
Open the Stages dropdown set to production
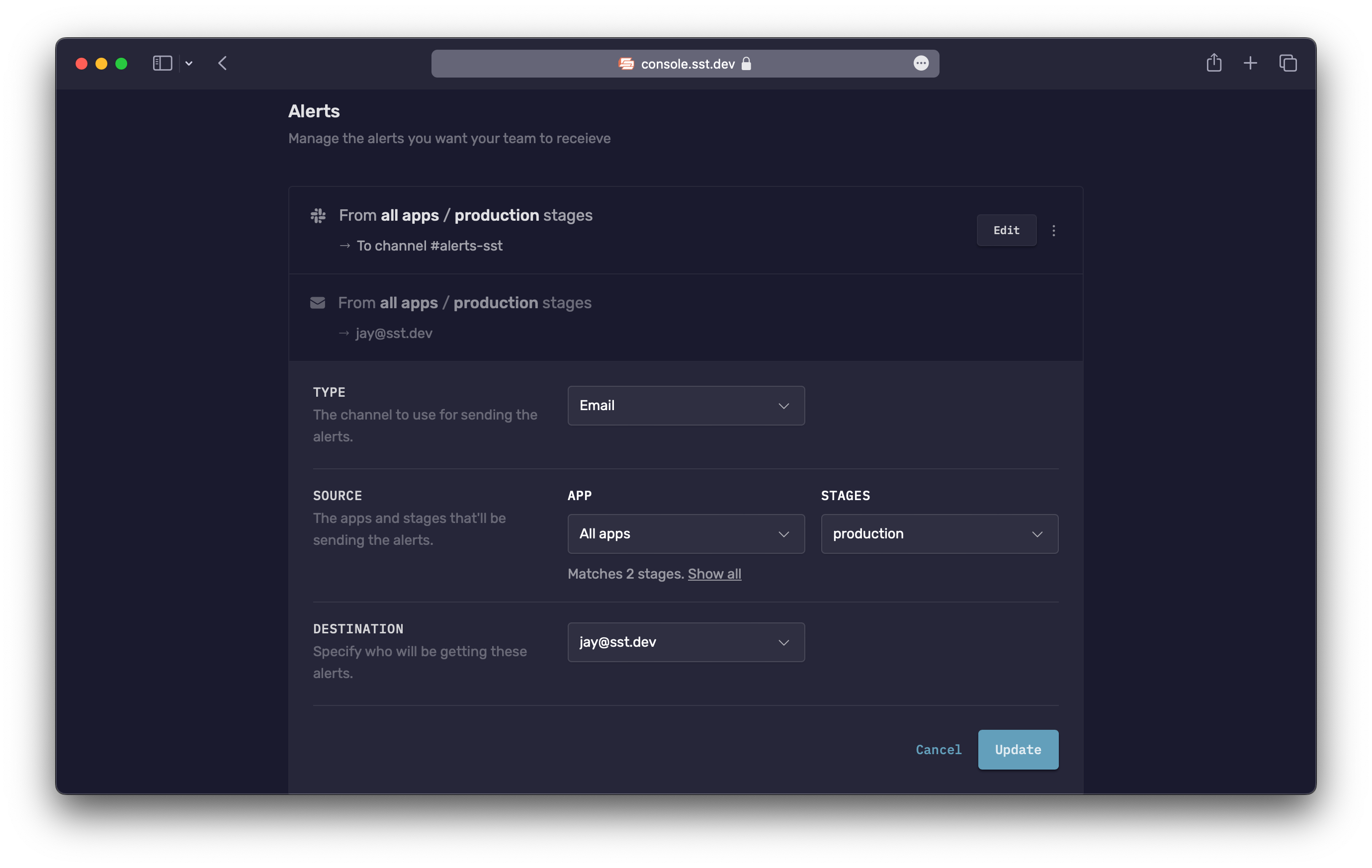[x=939, y=533]
